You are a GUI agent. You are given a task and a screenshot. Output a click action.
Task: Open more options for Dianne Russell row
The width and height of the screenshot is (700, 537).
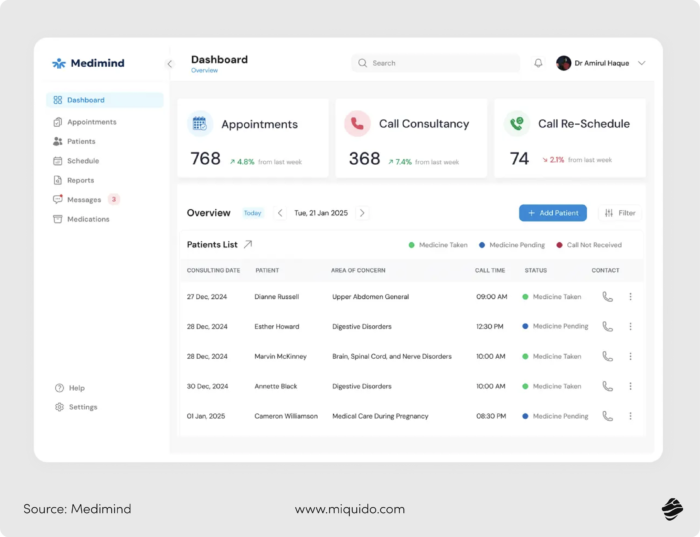click(x=630, y=296)
